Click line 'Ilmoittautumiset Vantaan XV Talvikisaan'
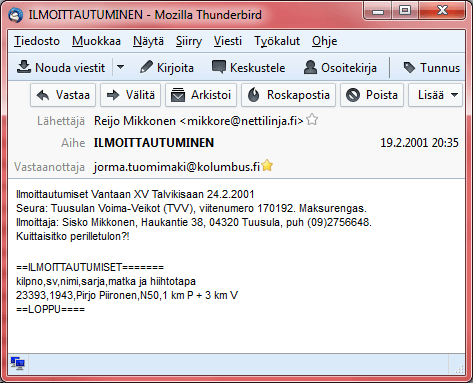 pyautogui.click(x=135, y=194)
